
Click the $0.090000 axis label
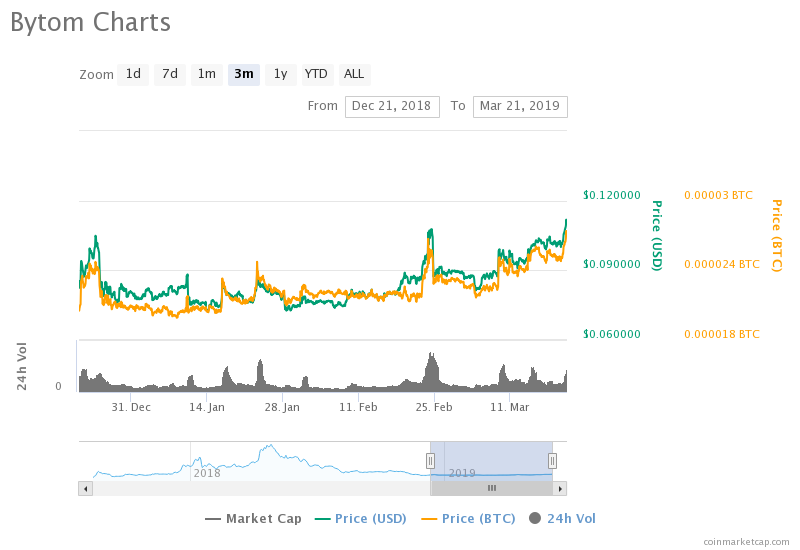(612, 264)
